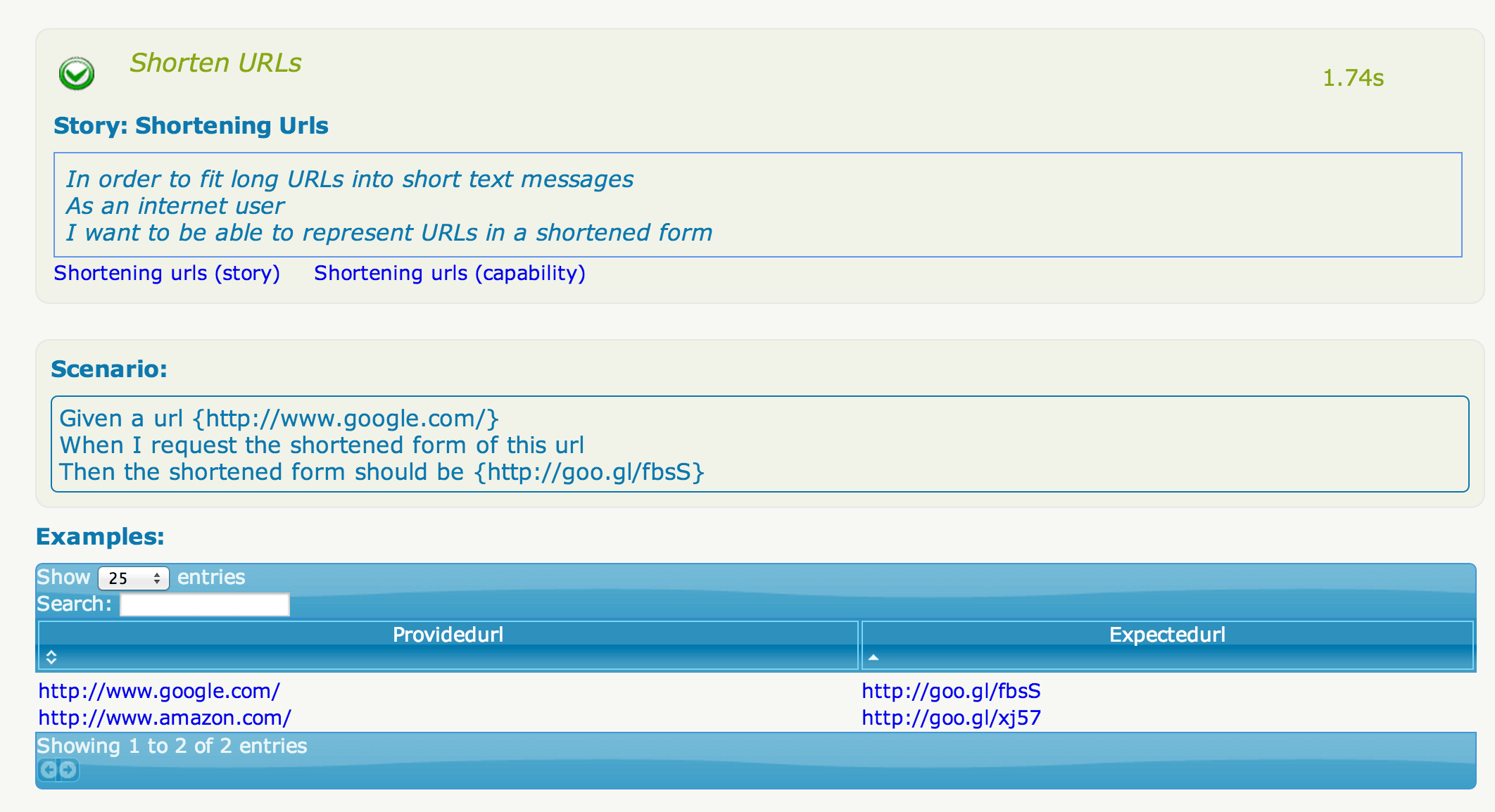
Task: Click the Expectedurl ascending sort arrow
Action: click(873, 657)
